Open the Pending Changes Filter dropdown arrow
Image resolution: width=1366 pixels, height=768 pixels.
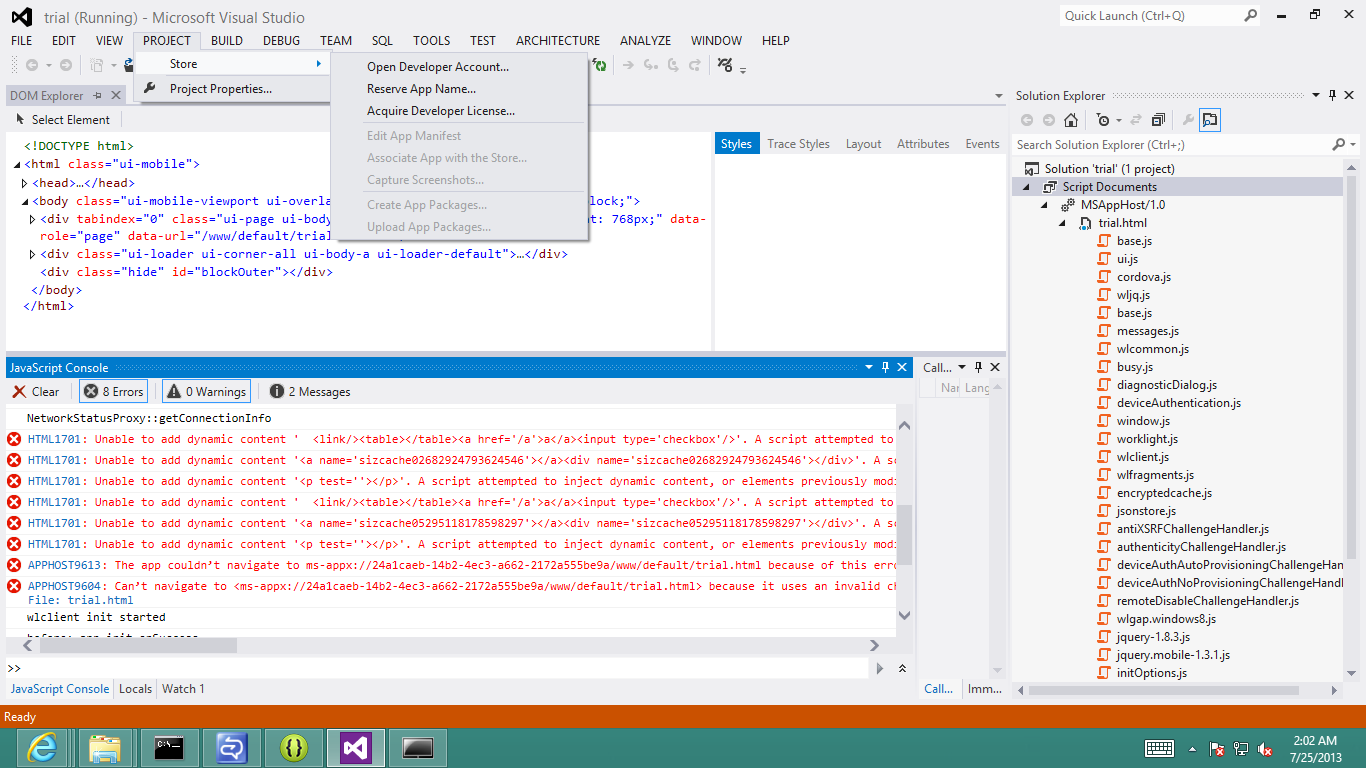pyautogui.click(x=1118, y=120)
